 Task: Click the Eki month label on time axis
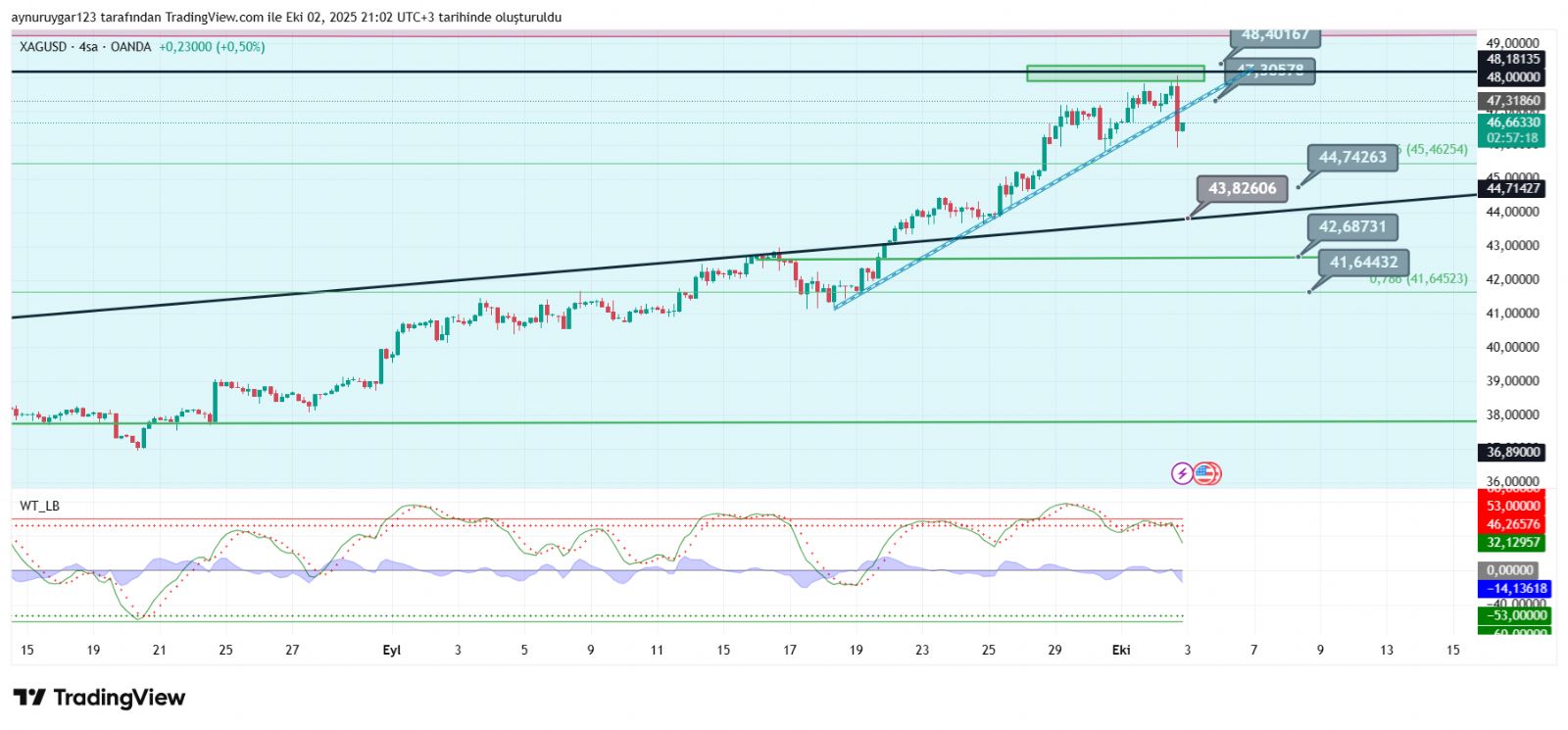point(1121,650)
